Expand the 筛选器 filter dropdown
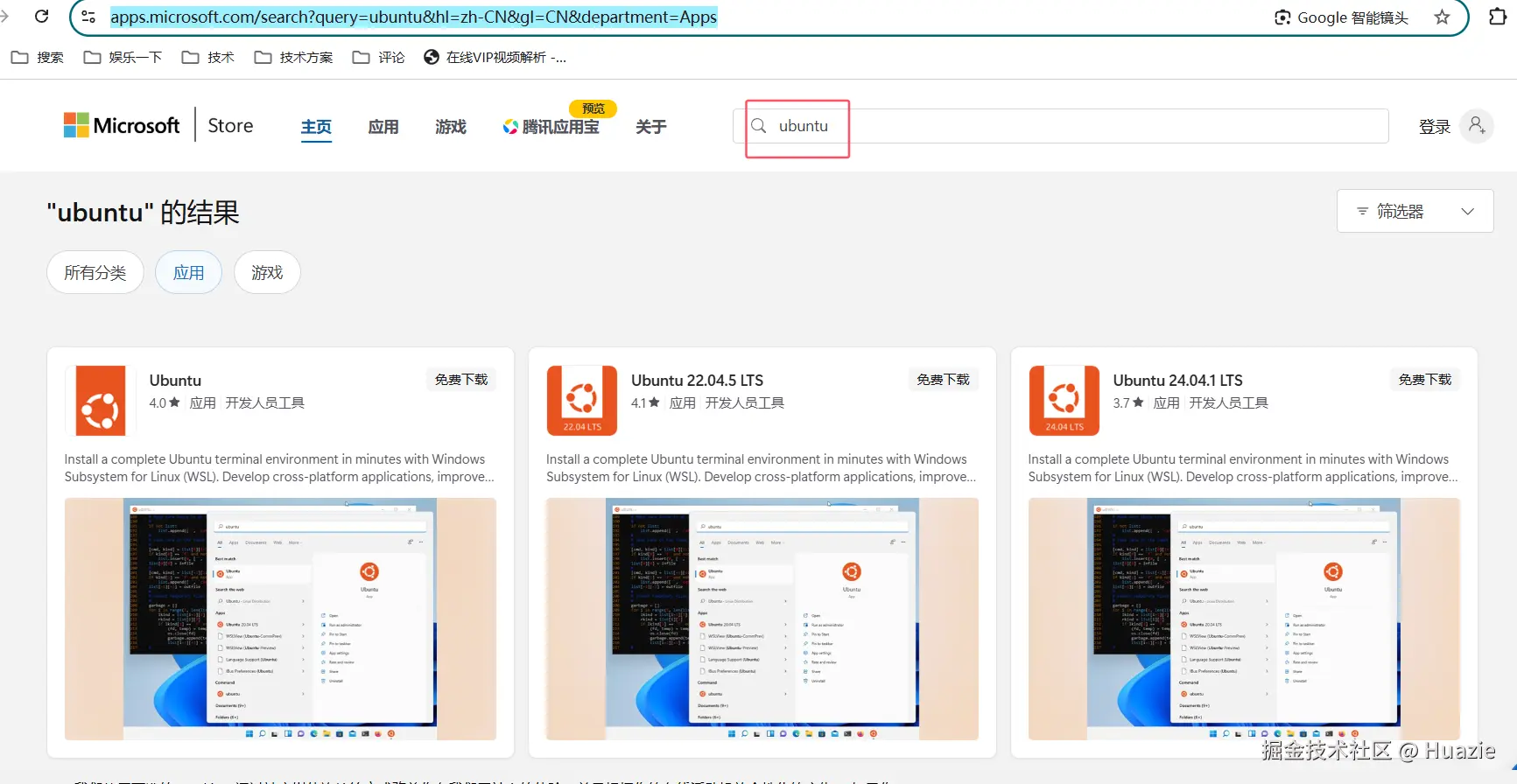Screen dimensions: 1517x784 pos(1415,211)
